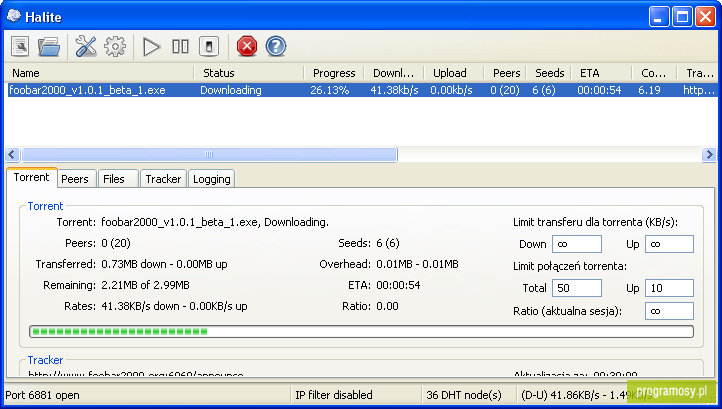The image size is (722, 409).
Task: Sort by ETA column header
Action: click(x=601, y=73)
